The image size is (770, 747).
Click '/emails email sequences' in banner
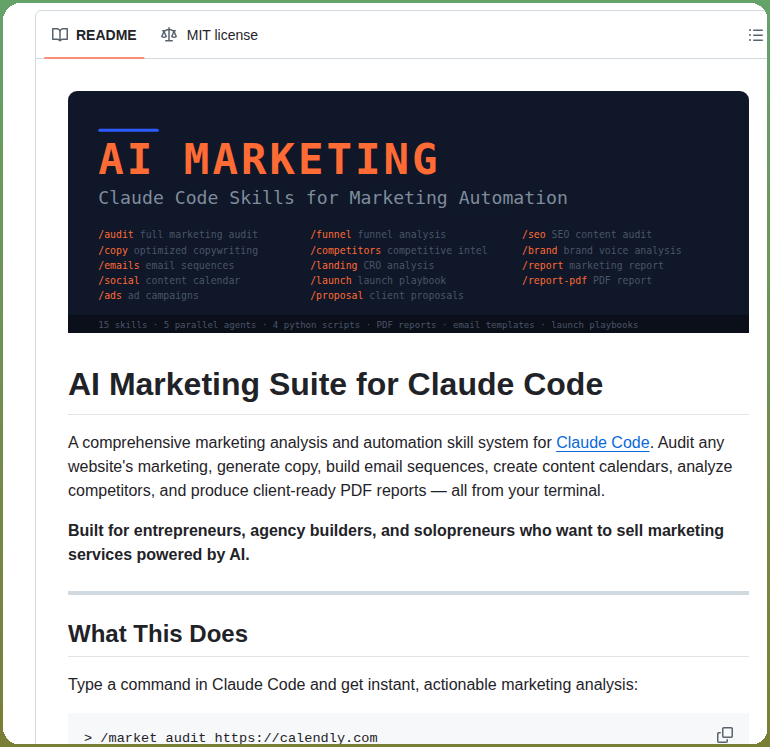coord(166,266)
